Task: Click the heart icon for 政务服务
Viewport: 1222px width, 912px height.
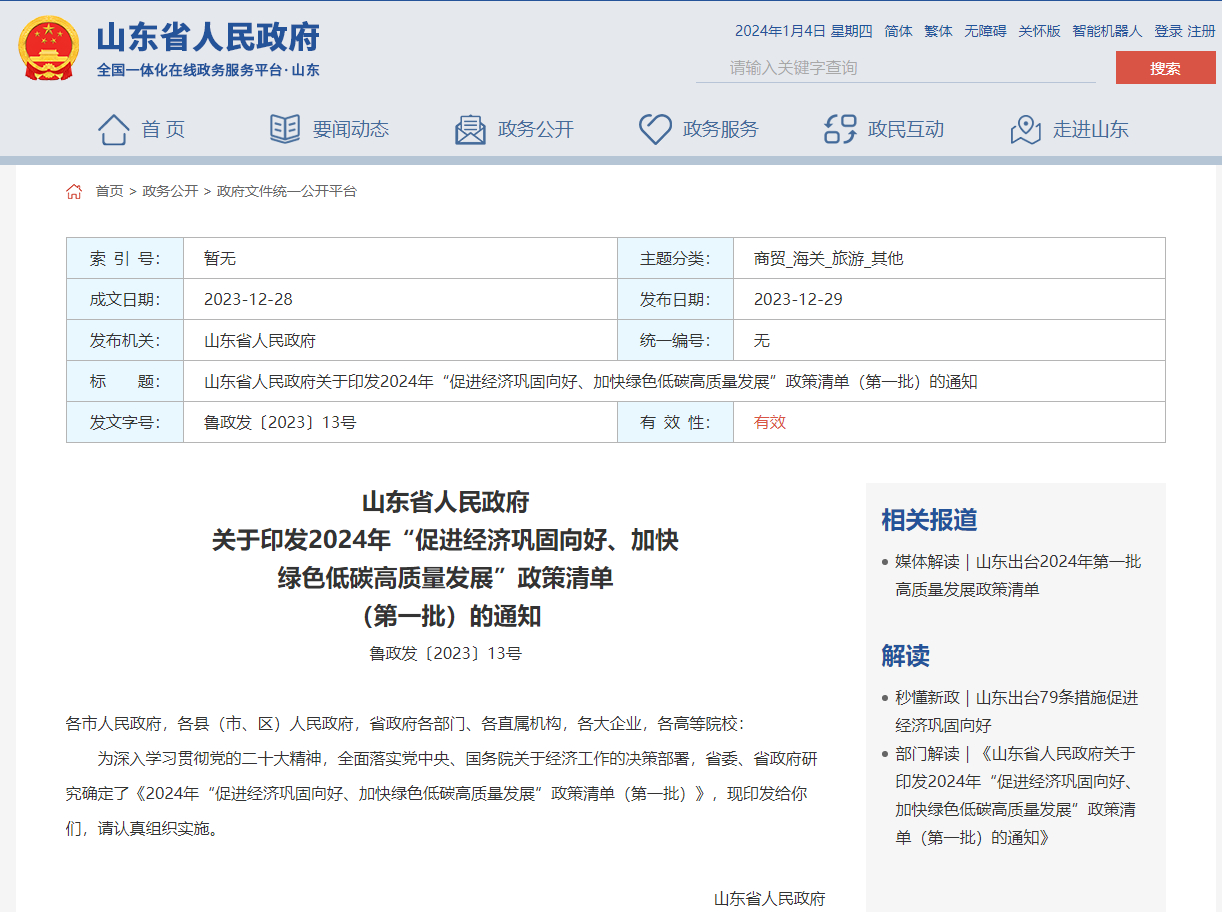Action: [x=655, y=130]
